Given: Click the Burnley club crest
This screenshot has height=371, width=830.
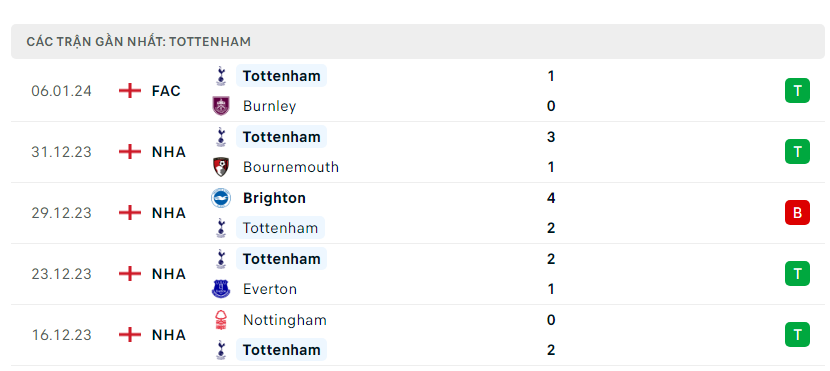Looking at the screenshot, I should [221, 106].
